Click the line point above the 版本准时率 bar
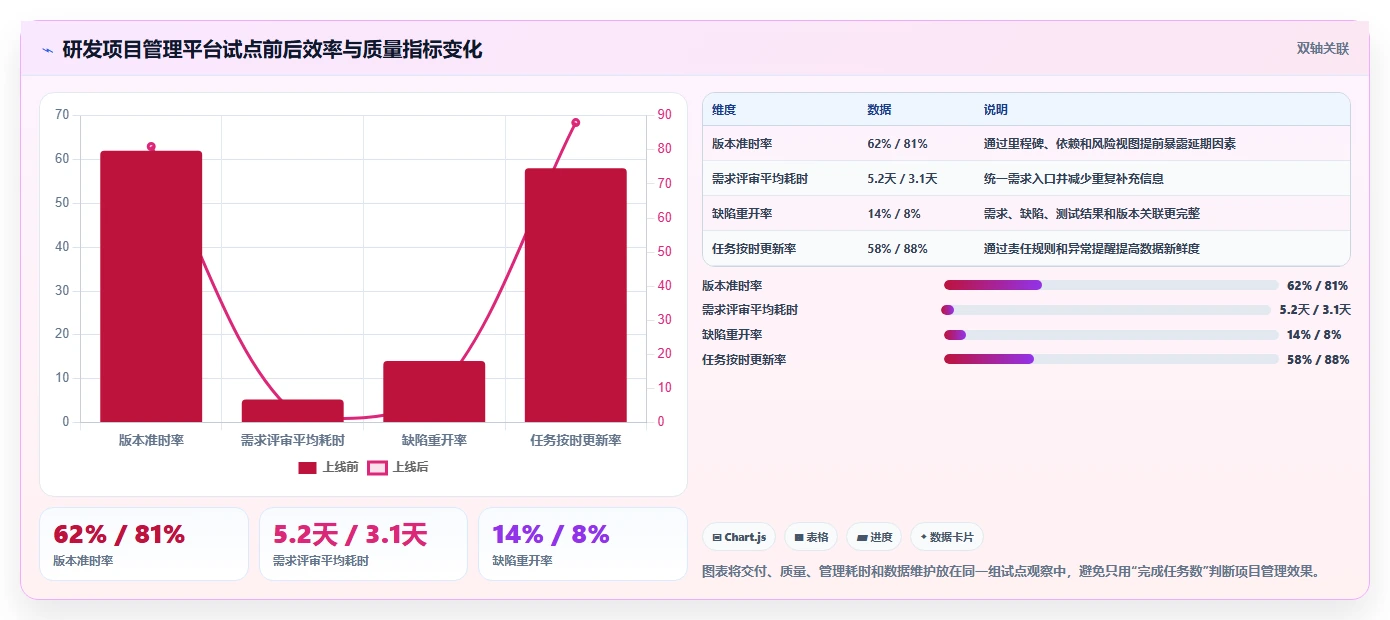Viewport: 1390px width, 620px height. click(151, 147)
